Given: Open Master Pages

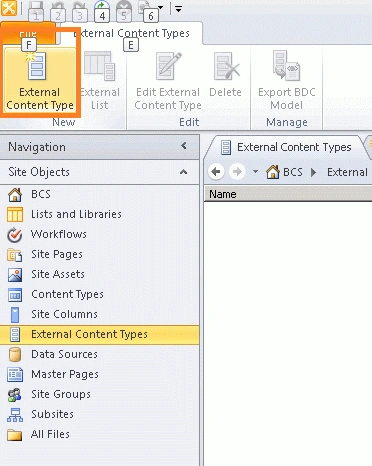Looking at the screenshot, I should click(100, 374).
